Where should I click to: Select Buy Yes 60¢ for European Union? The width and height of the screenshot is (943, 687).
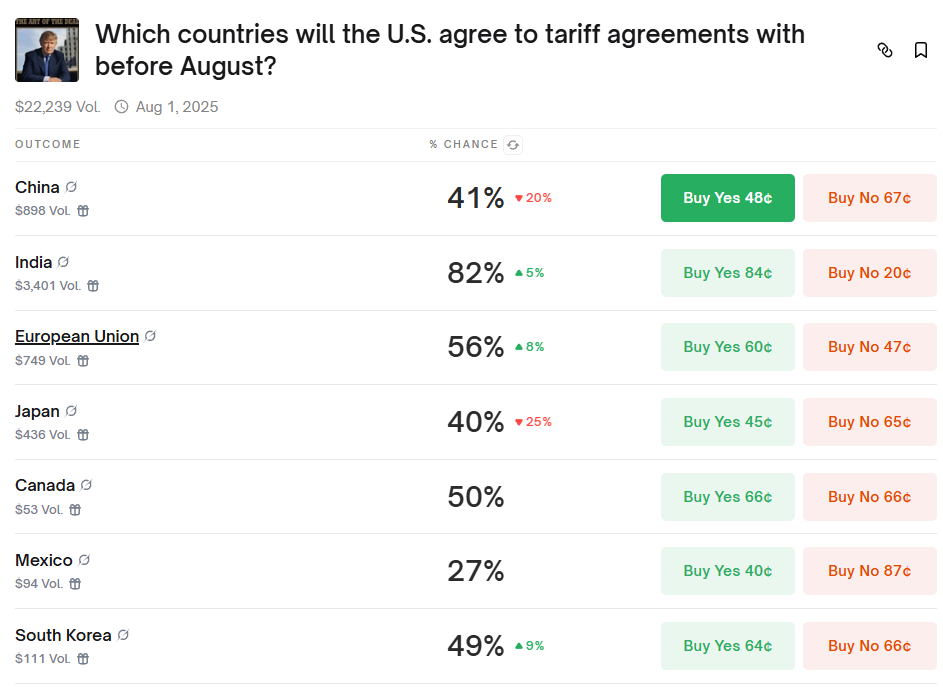pos(728,347)
